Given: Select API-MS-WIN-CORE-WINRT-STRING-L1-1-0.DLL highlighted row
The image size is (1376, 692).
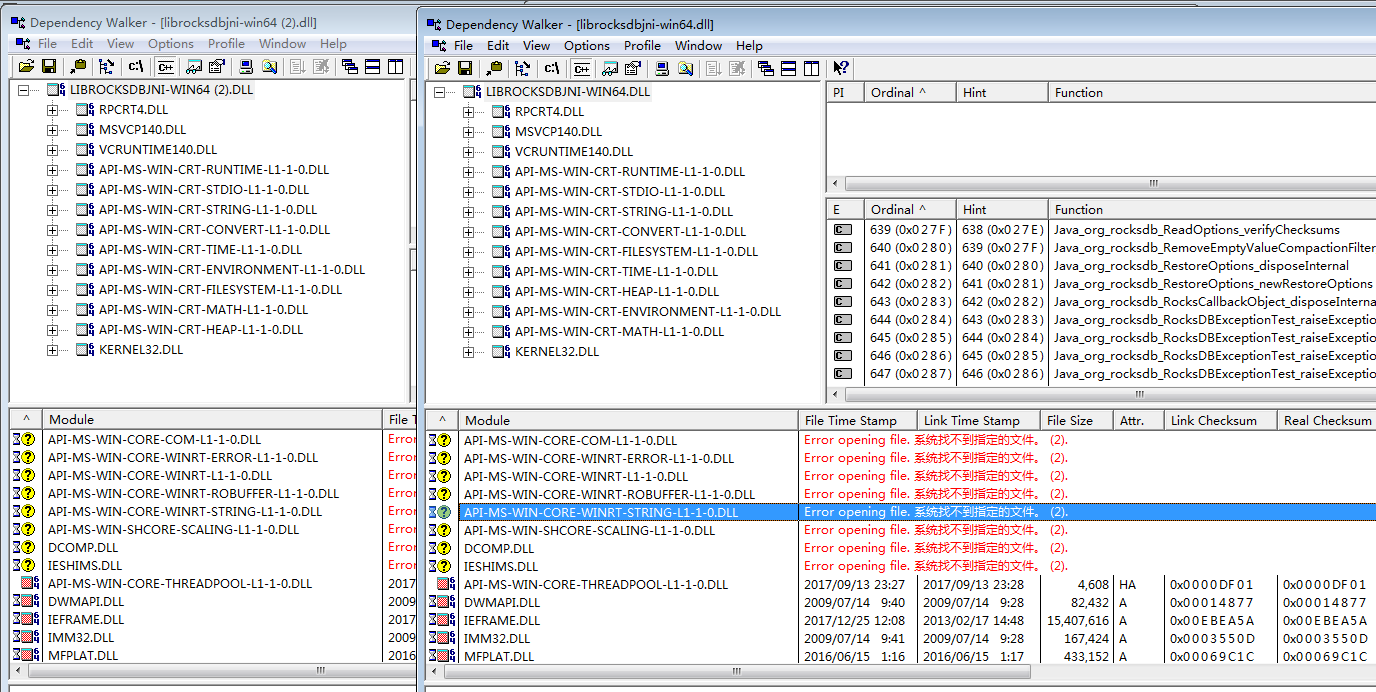Looking at the screenshot, I should (x=900, y=512).
